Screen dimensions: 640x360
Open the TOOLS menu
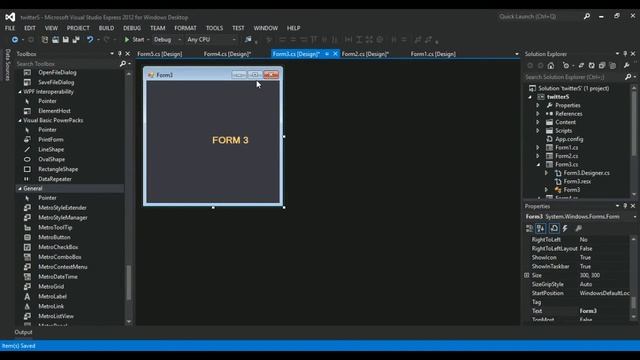coord(214,28)
